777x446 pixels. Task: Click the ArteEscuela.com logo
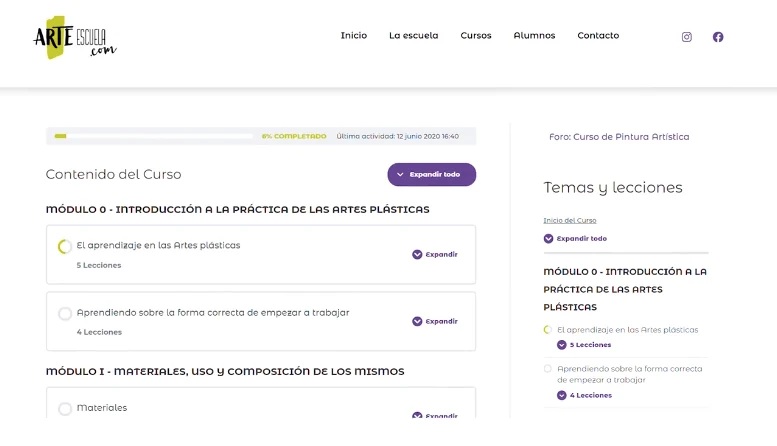[75, 38]
